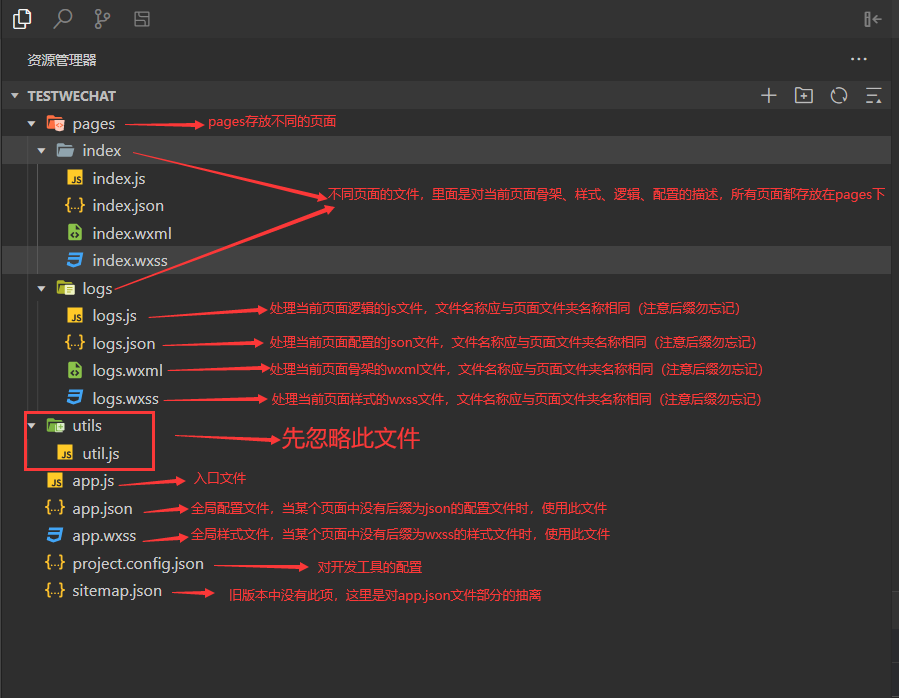Open the index.wxml file

pyautogui.click(x=132, y=233)
